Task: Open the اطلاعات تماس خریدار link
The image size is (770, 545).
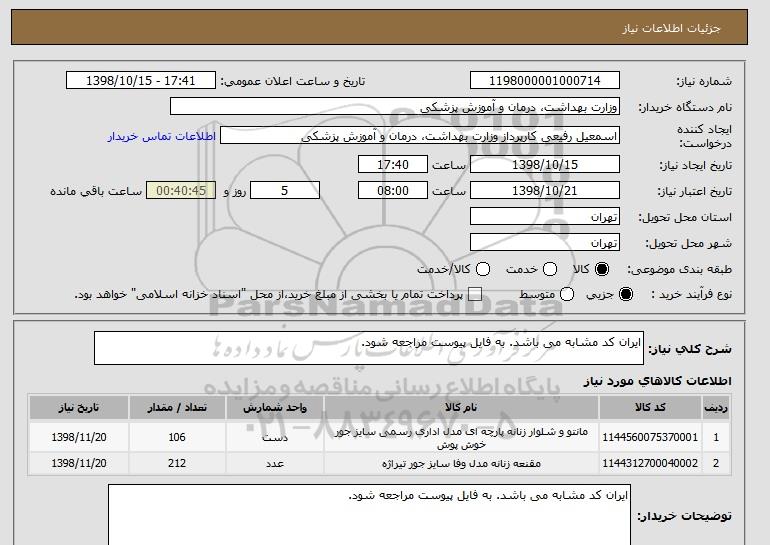Action: click(162, 136)
